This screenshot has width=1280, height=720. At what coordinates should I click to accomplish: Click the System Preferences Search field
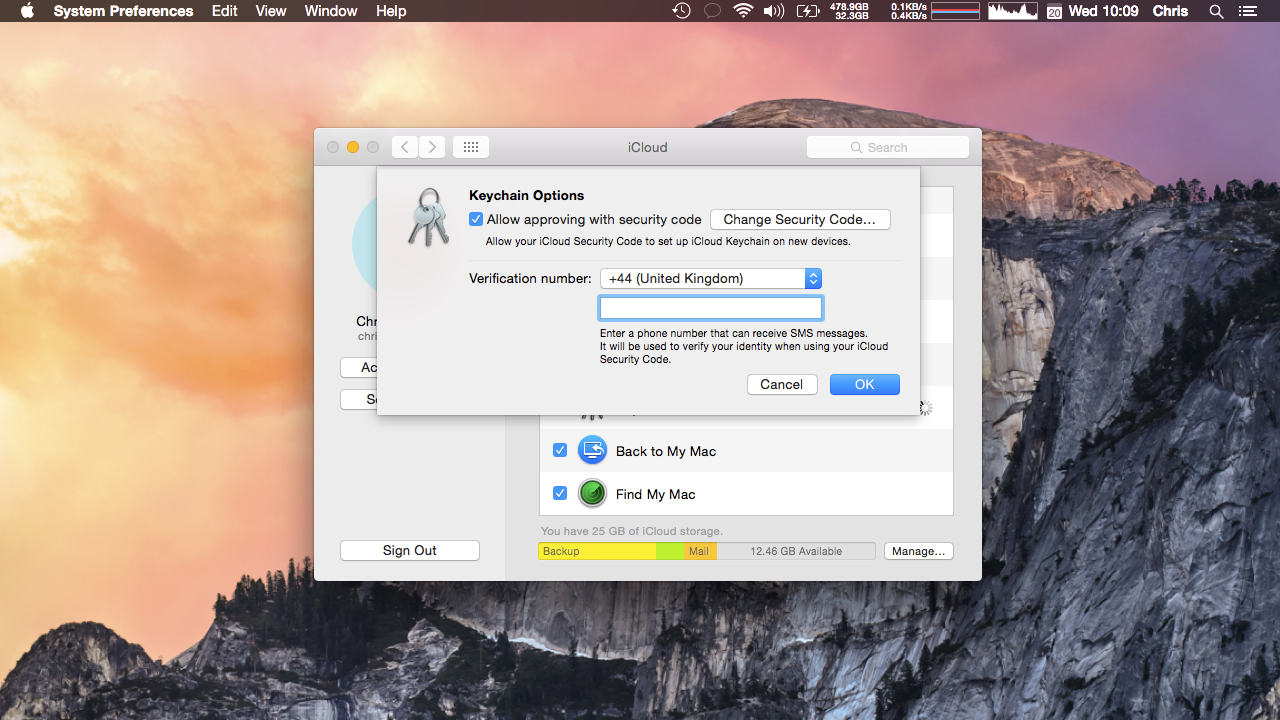tap(888, 147)
